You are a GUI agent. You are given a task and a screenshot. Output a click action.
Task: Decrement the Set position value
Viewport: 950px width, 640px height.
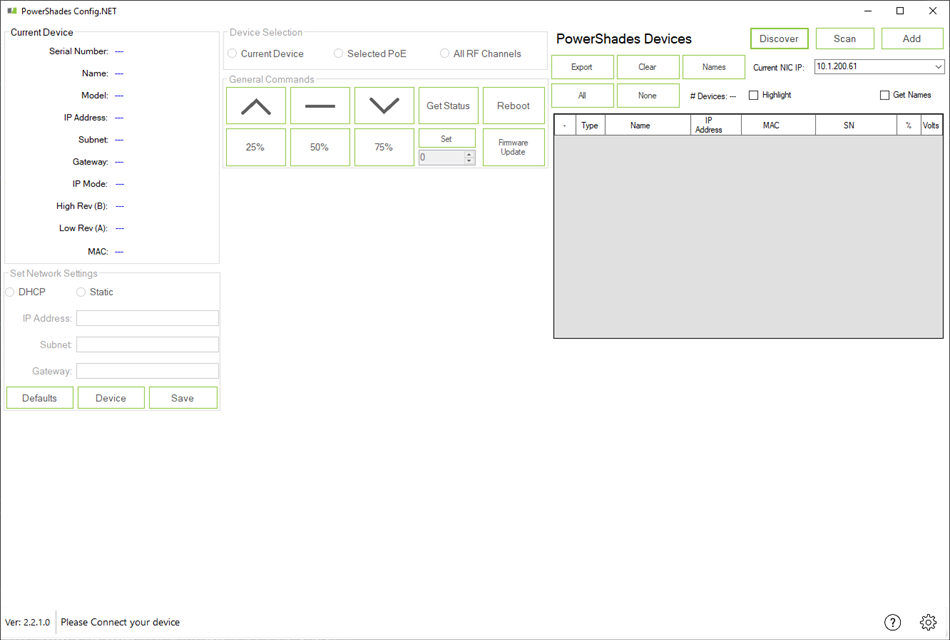(x=469, y=161)
